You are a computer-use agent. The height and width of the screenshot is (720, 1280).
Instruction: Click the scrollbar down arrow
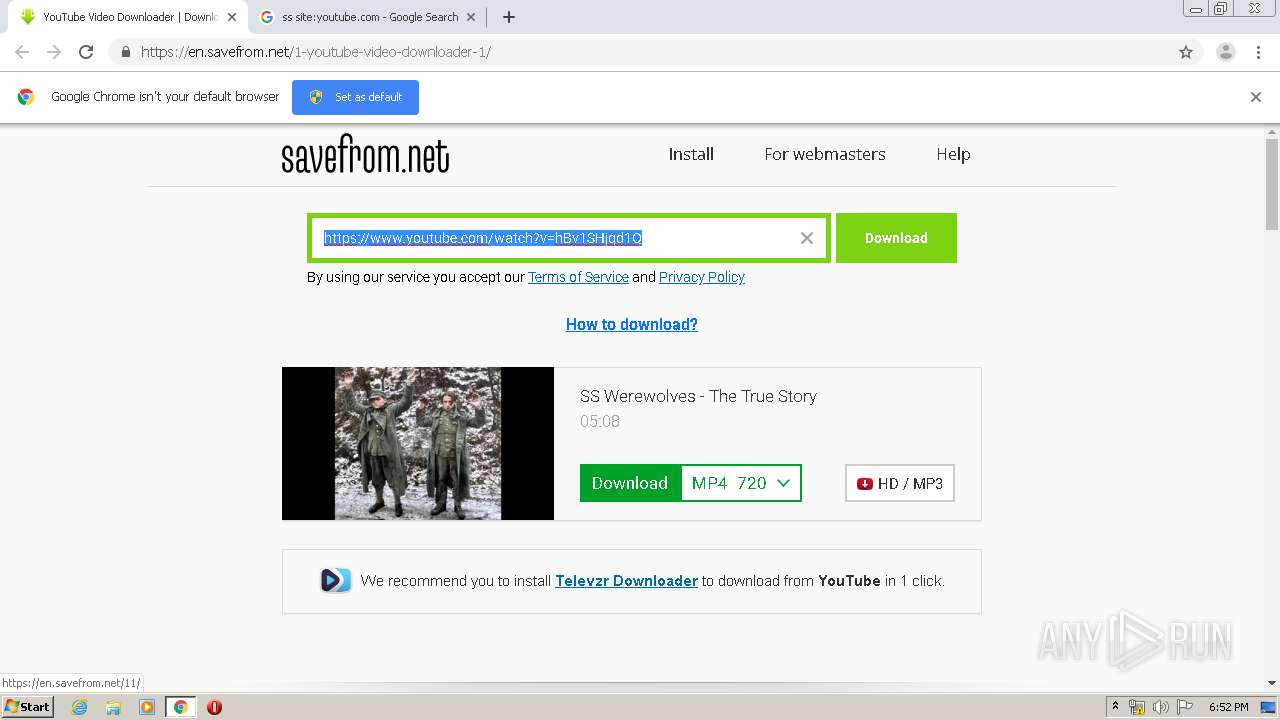pos(1272,683)
